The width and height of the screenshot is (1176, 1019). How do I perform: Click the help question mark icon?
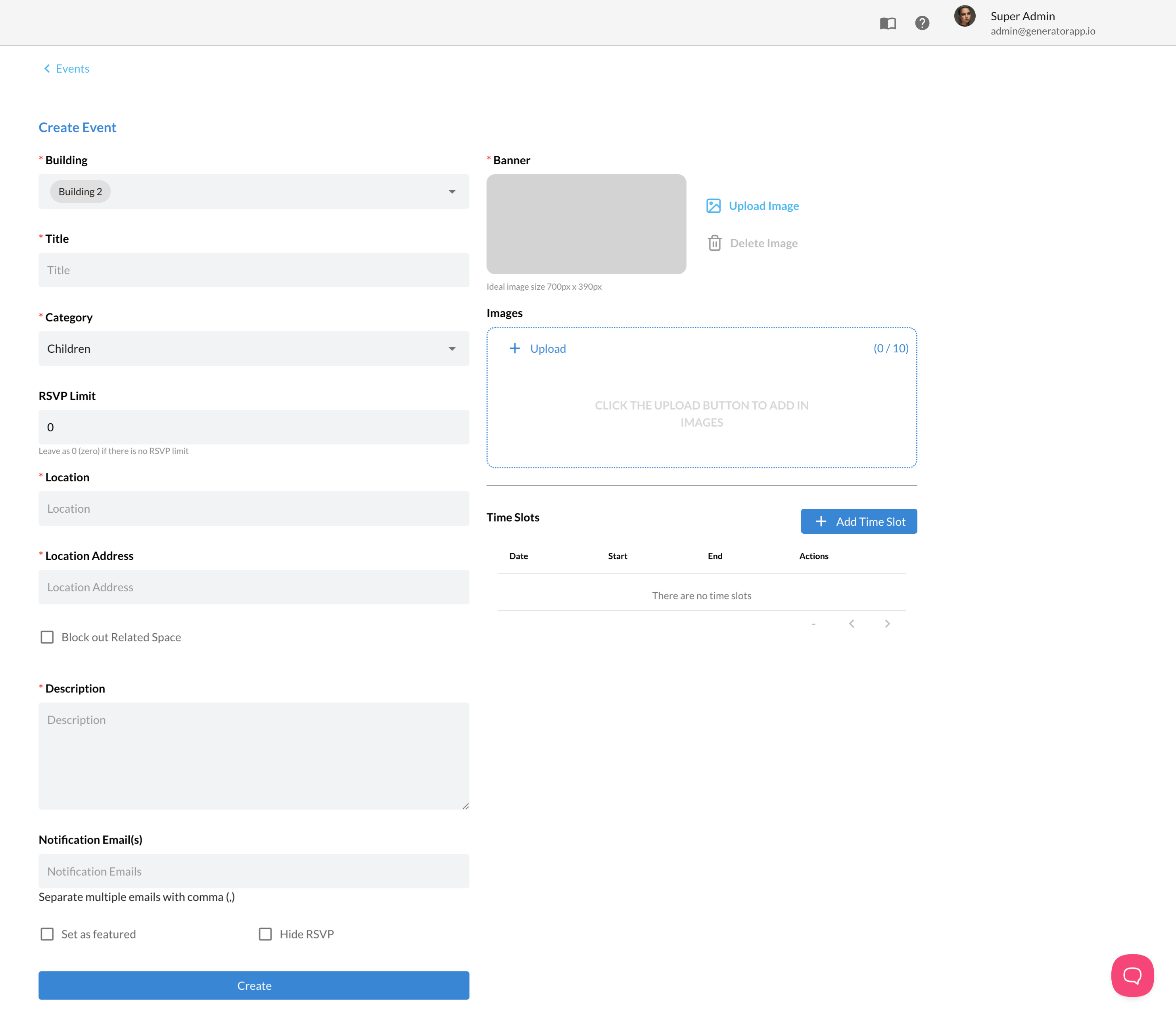click(x=922, y=23)
